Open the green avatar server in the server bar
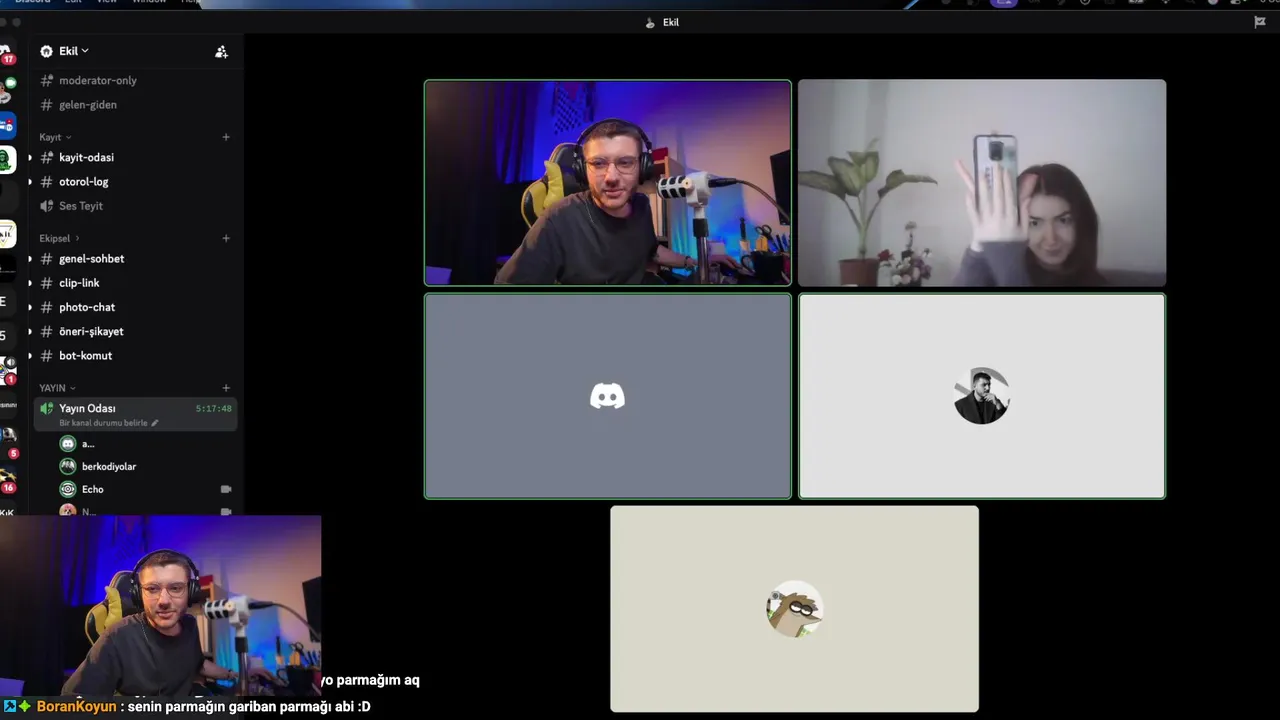 (7, 159)
